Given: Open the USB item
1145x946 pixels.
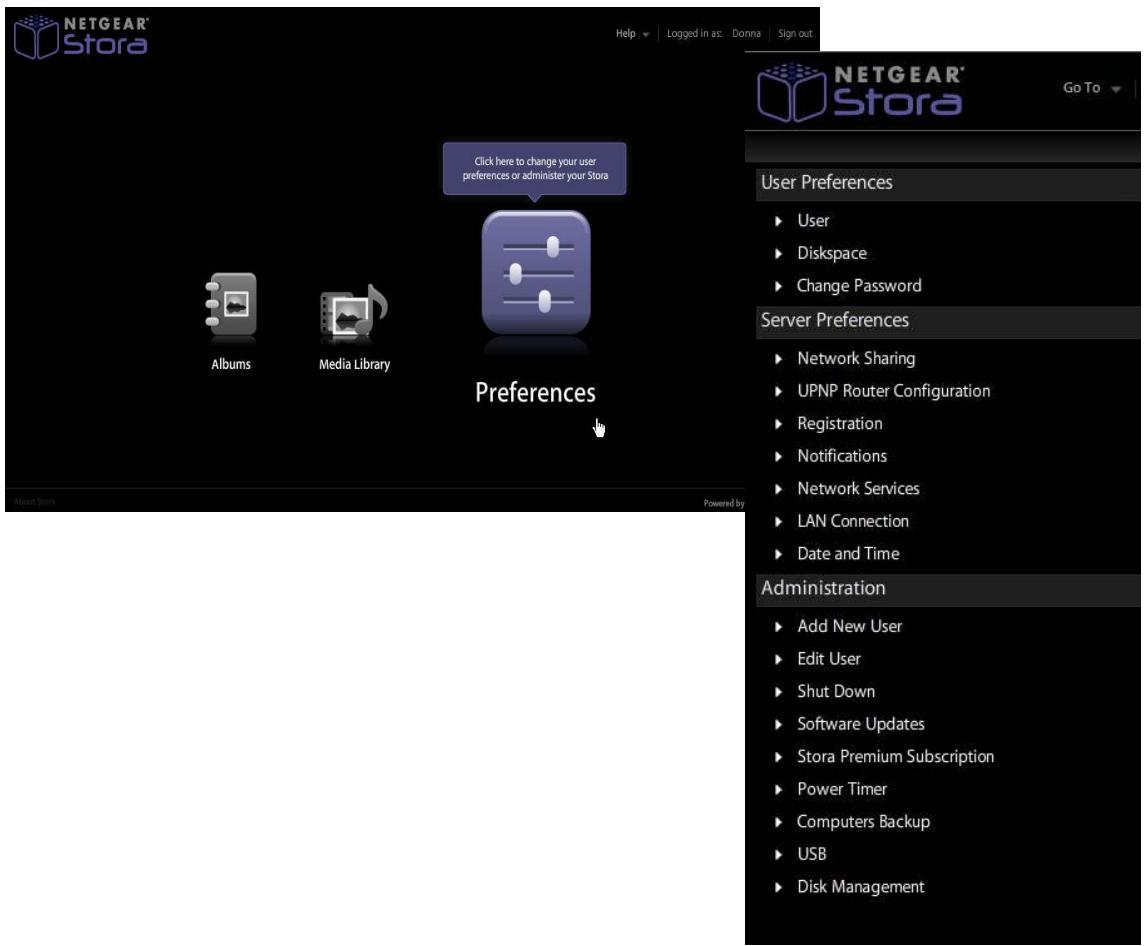Looking at the screenshot, I should 812,854.
